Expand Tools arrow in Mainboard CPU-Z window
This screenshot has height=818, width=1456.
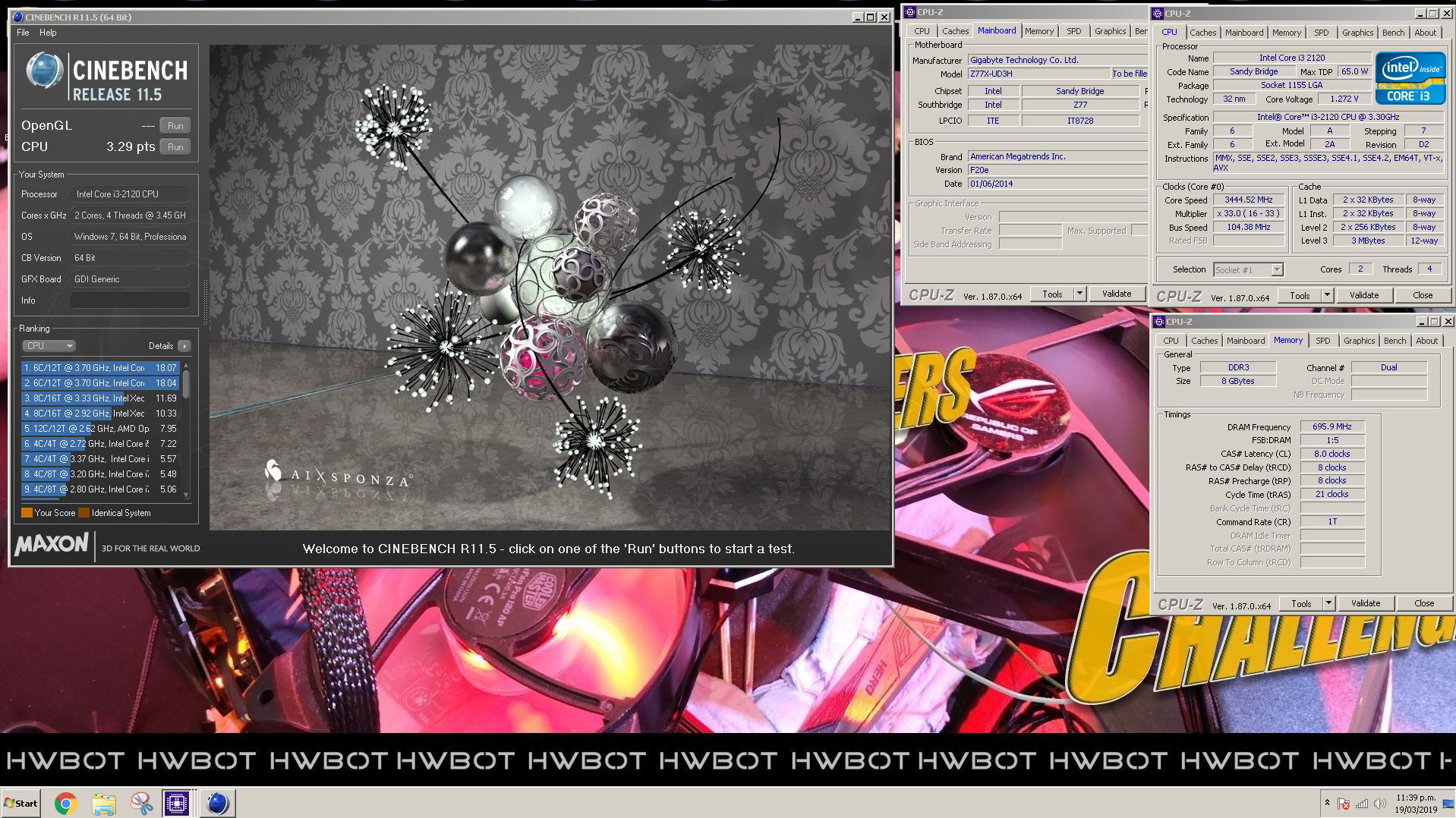click(x=1079, y=294)
